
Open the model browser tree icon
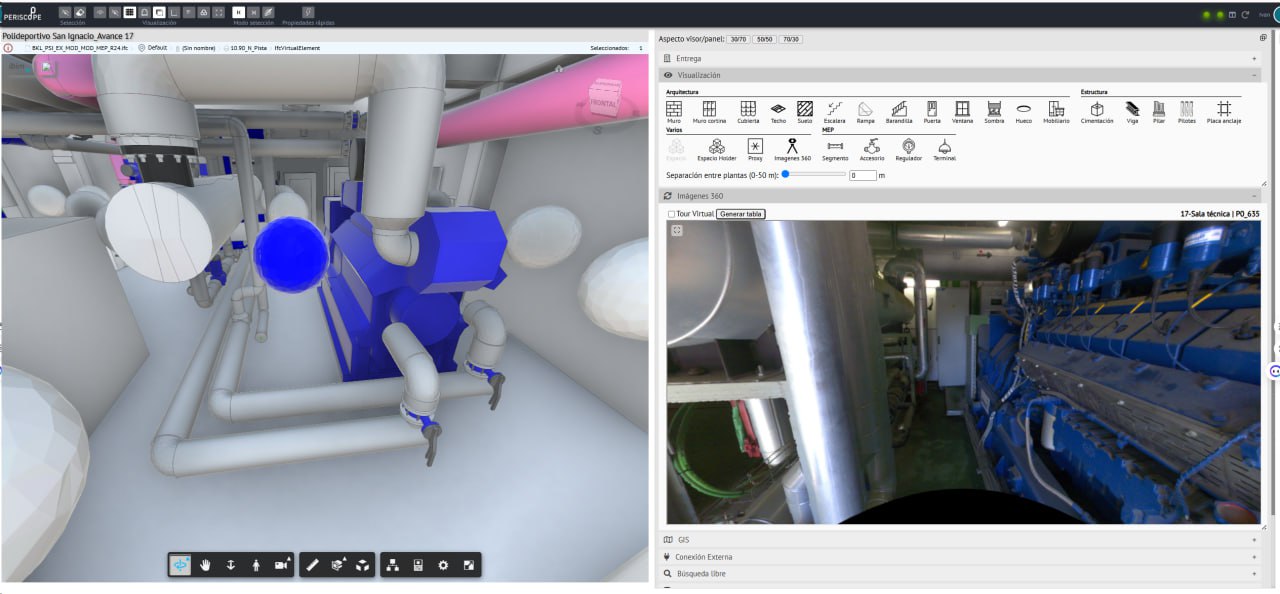(x=392, y=565)
